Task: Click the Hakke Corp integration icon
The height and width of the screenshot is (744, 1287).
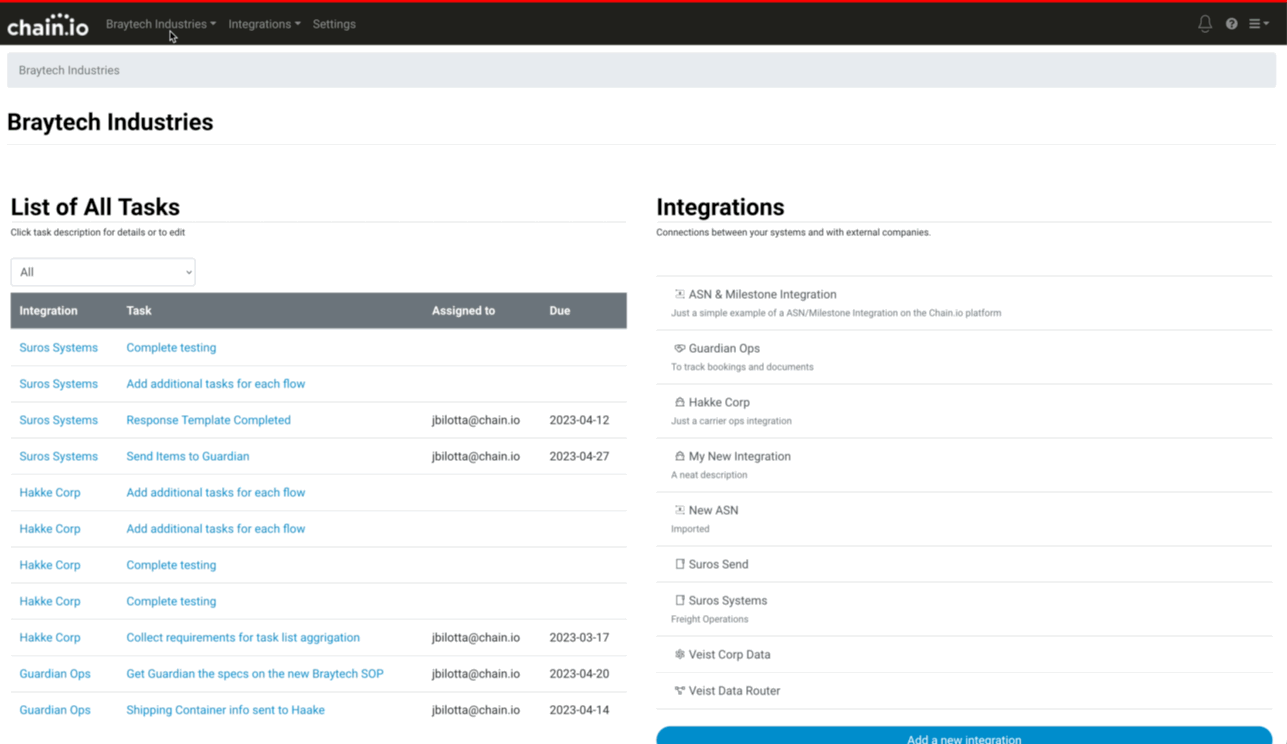Action: click(680, 402)
